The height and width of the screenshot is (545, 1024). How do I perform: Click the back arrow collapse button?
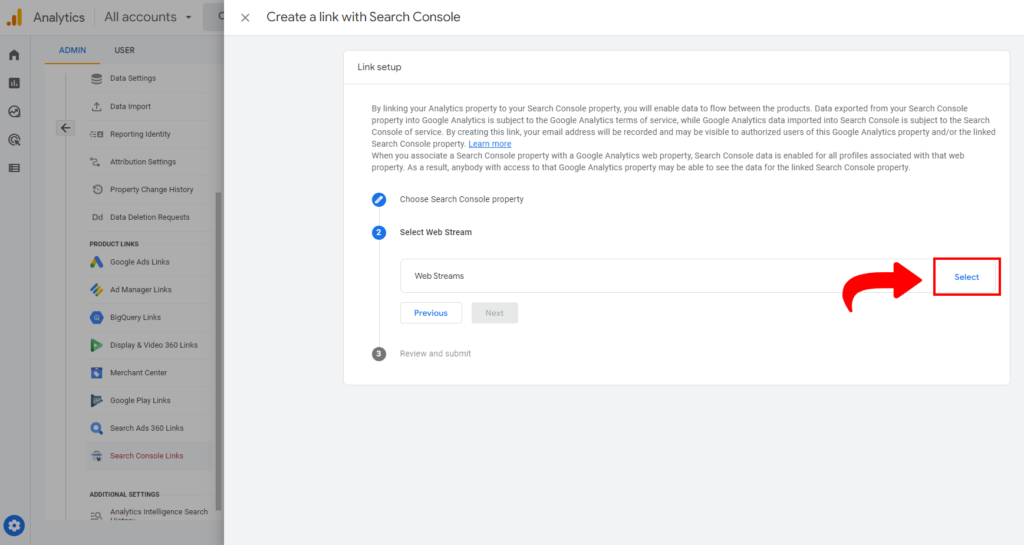pyautogui.click(x=65, y=128)
